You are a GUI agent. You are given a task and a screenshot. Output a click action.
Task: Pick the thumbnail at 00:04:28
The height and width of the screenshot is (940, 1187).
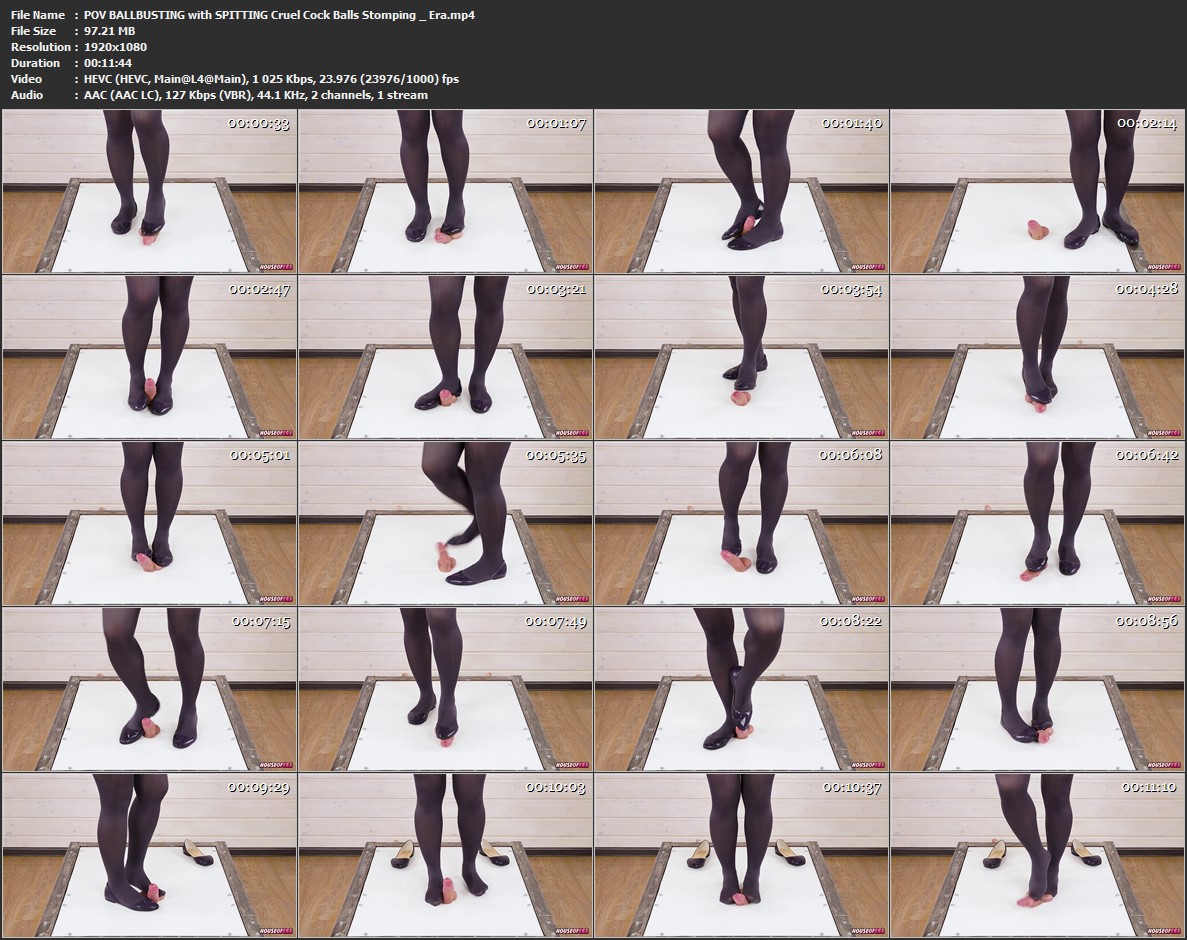pyautogui.click(x=1038, y=357)
